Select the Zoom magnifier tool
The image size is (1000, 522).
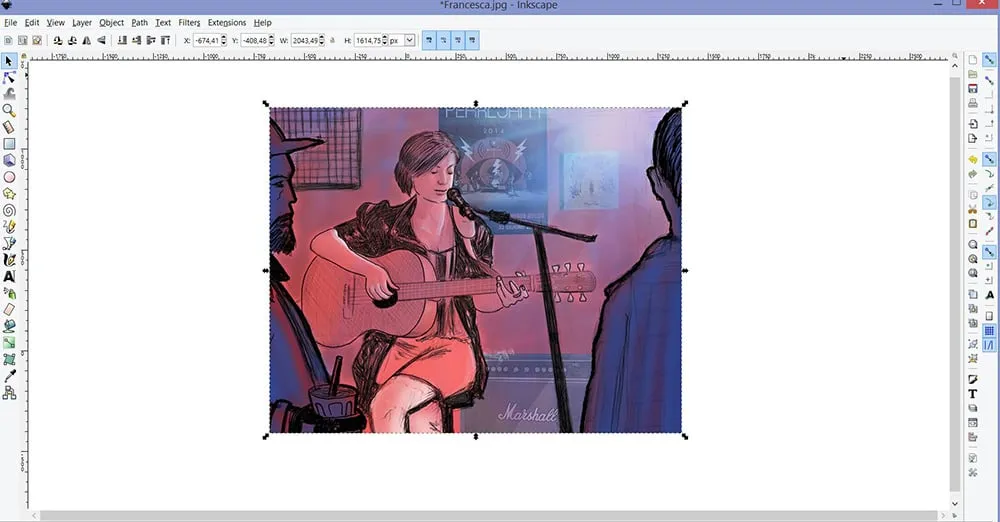pos(9,110)
